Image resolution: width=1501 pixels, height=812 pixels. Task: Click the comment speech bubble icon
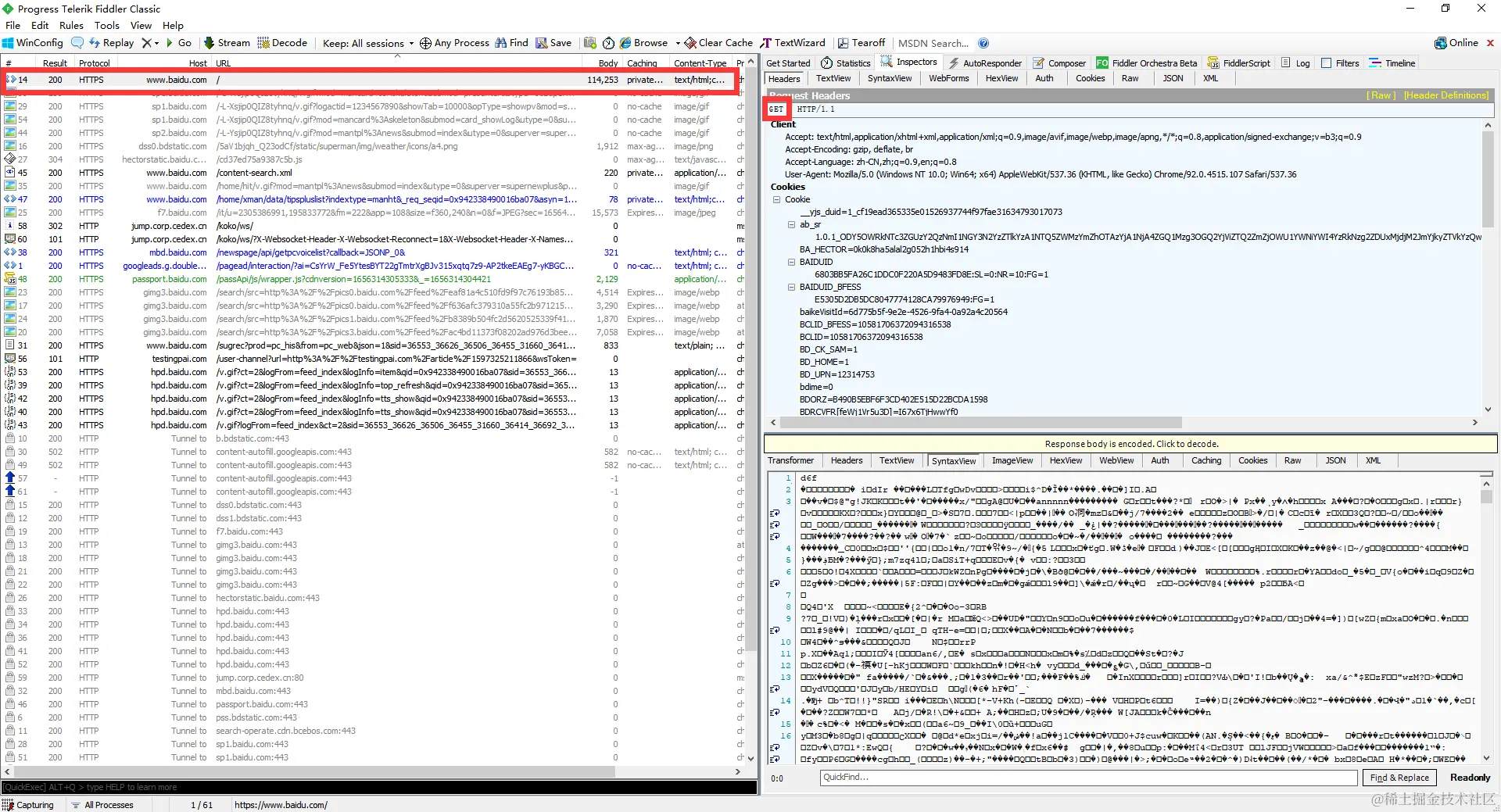click(77, 43)
